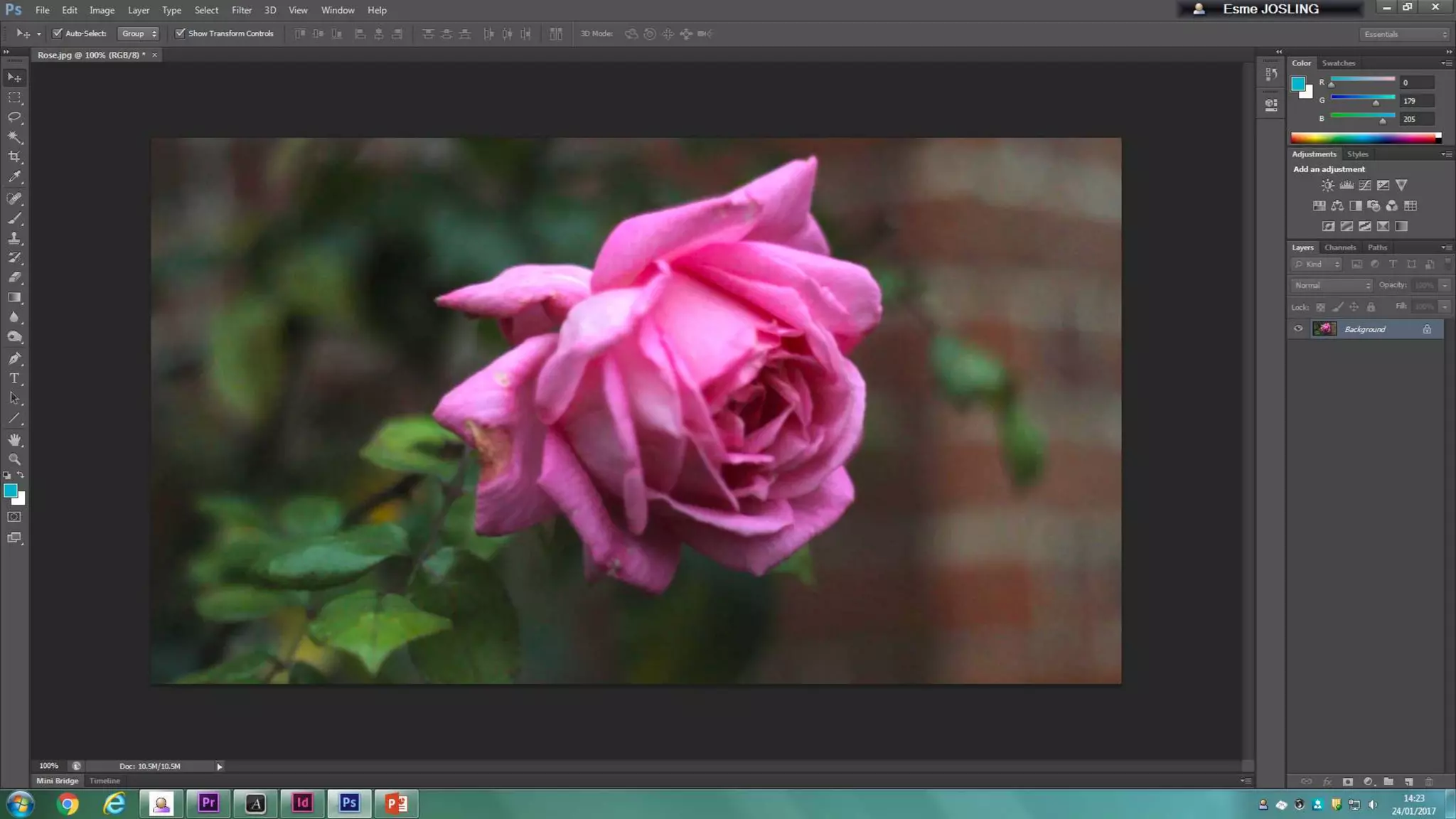1456x819 pixels.
Task: Open the Essentials workspace dropdown
Action: (1405, 34)
